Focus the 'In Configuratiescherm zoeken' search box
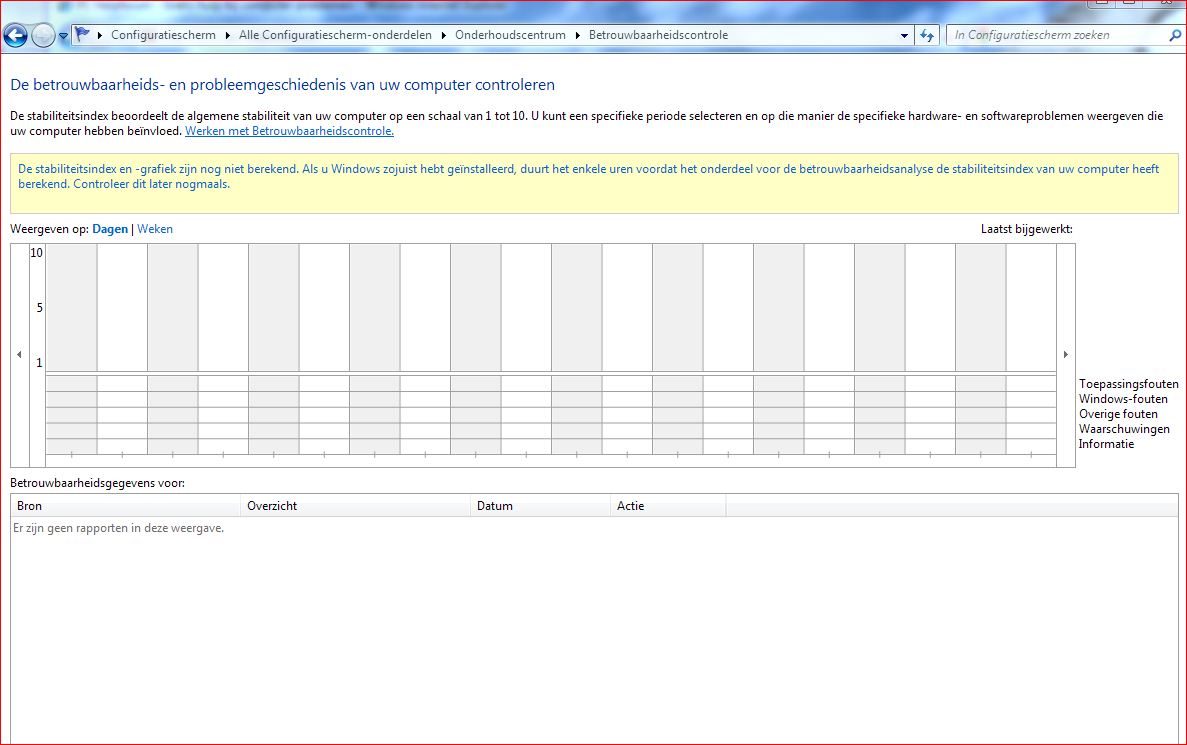 coord(1057,35)
